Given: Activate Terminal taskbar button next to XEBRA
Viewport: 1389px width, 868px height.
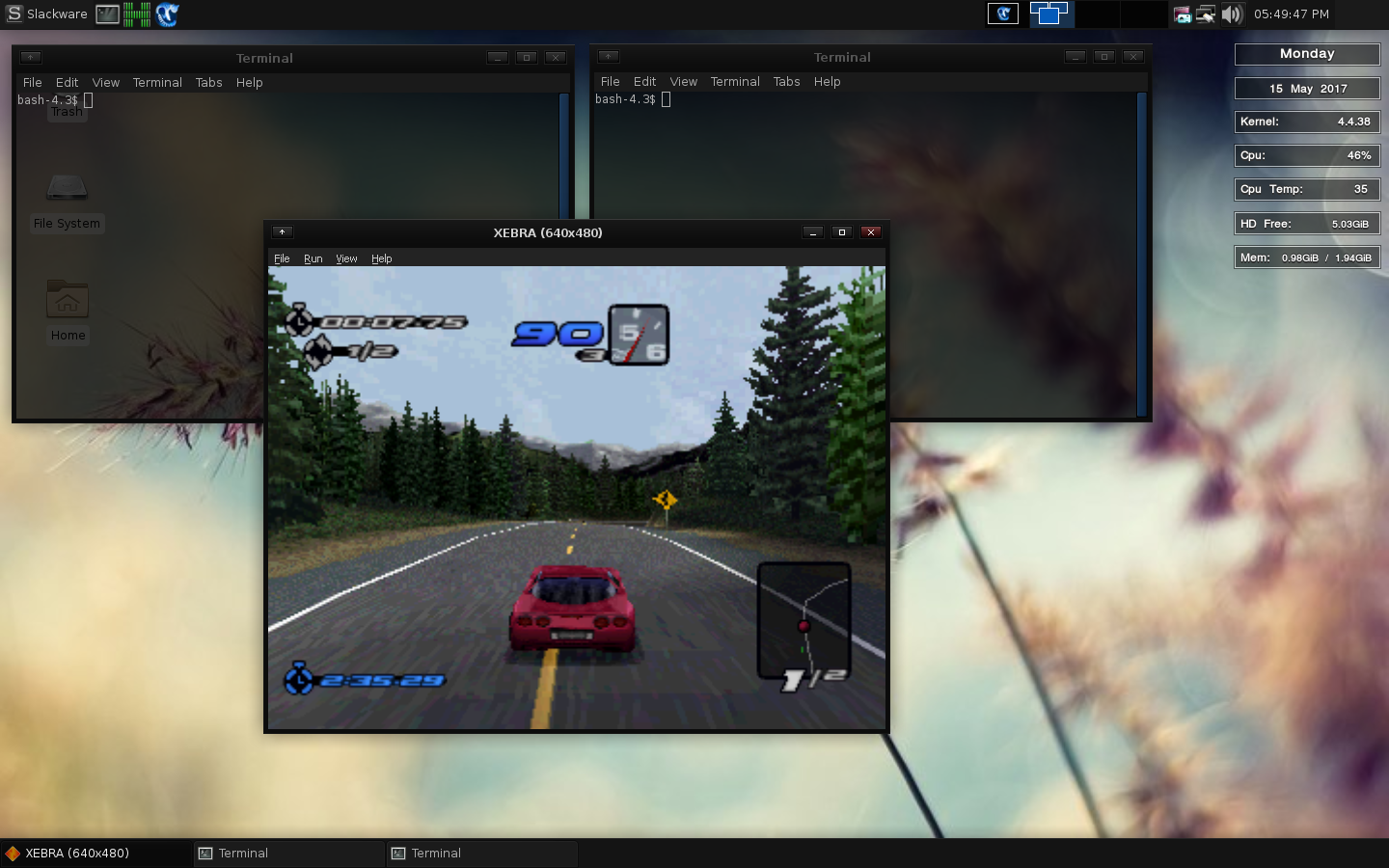Looking at the screenshot, I should (x=289, y=854).
